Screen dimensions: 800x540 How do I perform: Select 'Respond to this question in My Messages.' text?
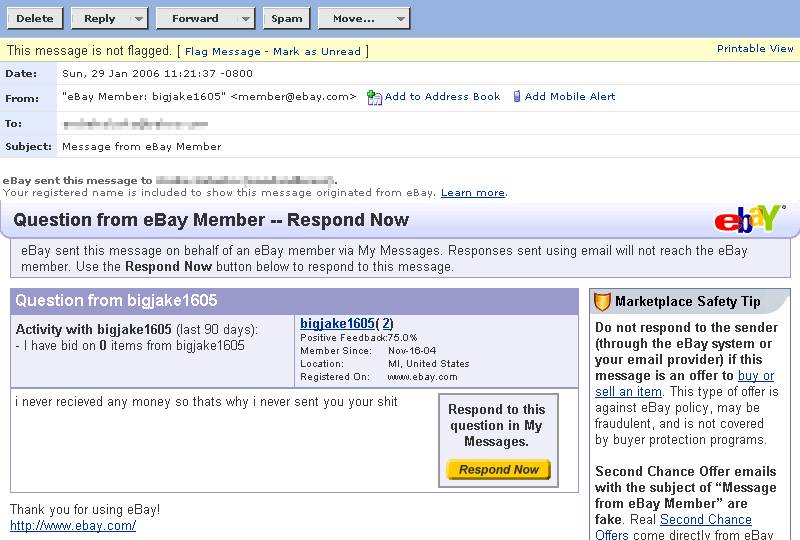pos(496,426)
